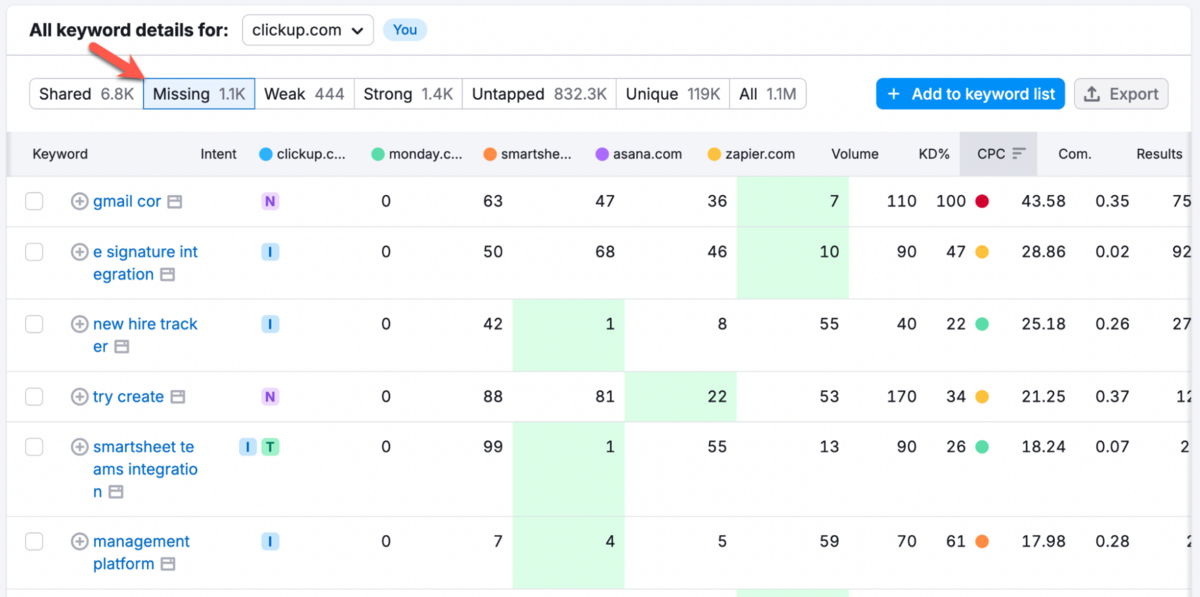Open the clickup.com domain dropdown
Image resolution: width=1200 pixels, height=597 pixels.
click(x=308, y=30)
